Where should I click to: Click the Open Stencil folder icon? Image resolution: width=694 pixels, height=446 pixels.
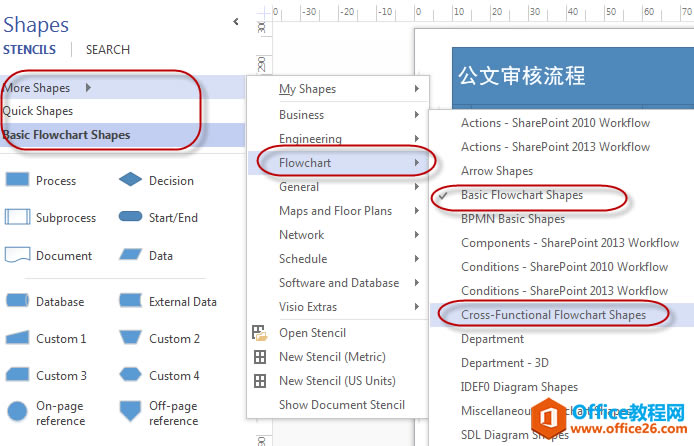(x=260, y=333)
